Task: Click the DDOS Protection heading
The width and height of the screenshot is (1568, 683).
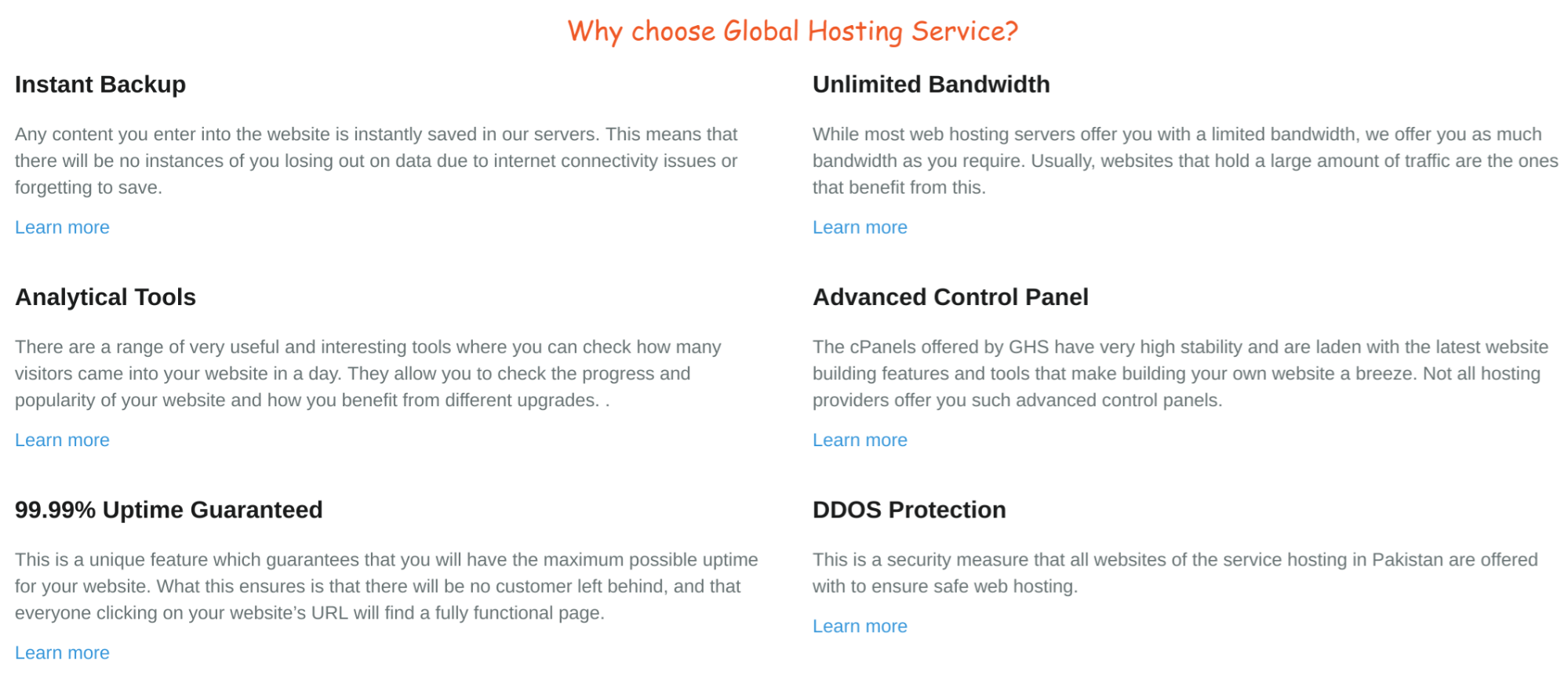Action: point(909,510)
